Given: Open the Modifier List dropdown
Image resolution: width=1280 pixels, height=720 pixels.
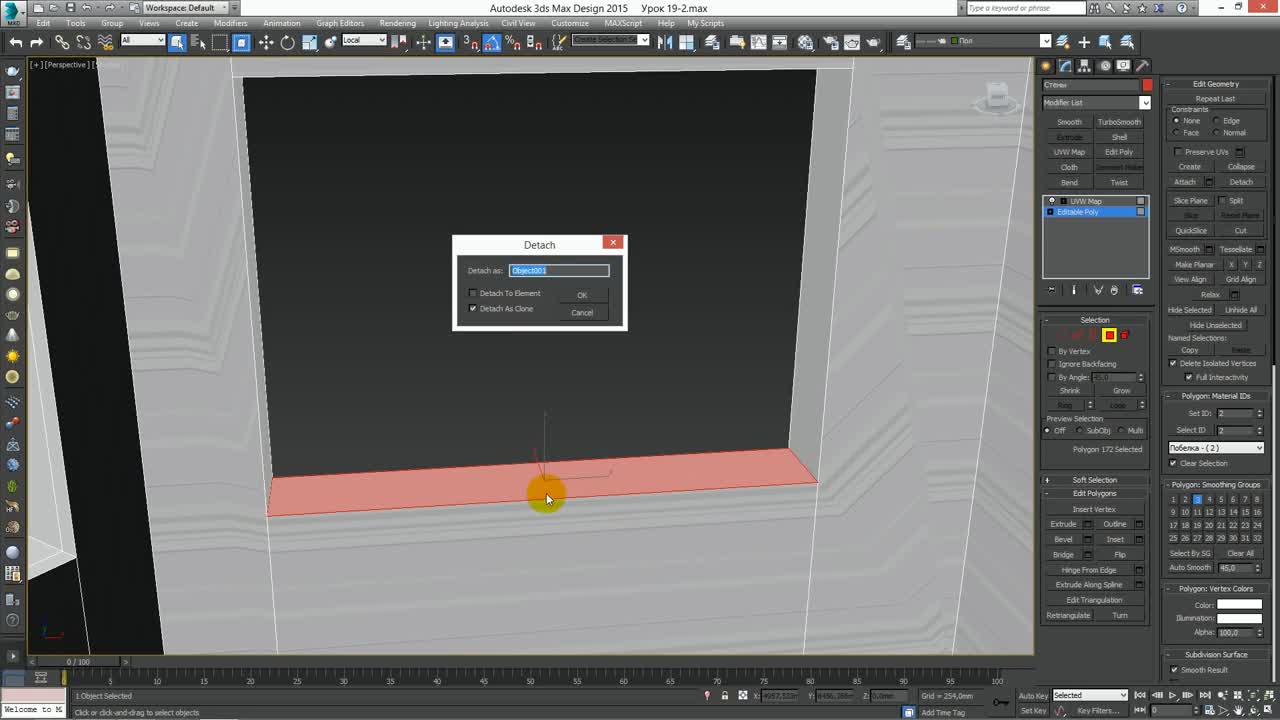Looking at the screenshot, I should (x=1096, y=102).
